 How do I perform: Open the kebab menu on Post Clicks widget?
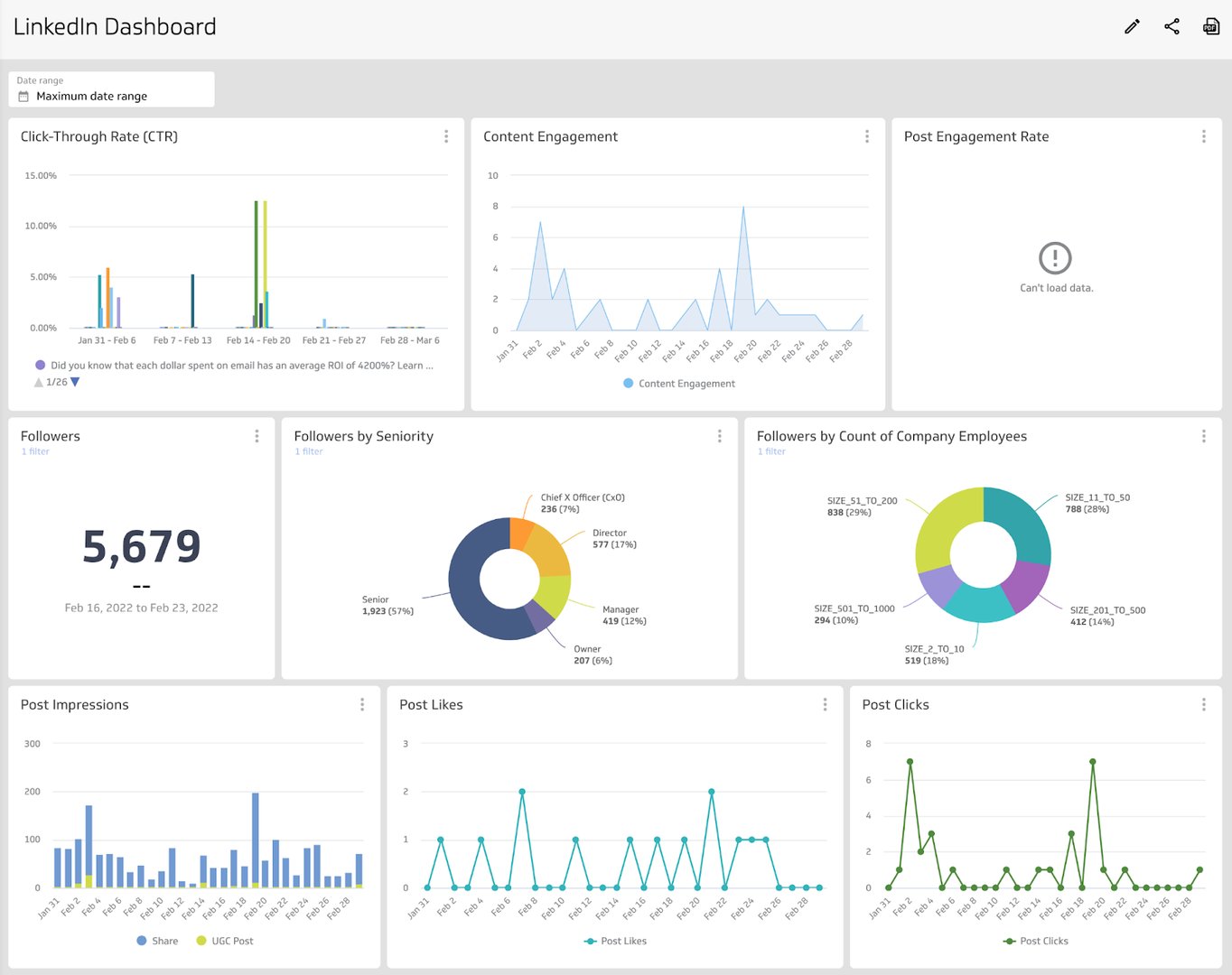tap(1203, 704)
